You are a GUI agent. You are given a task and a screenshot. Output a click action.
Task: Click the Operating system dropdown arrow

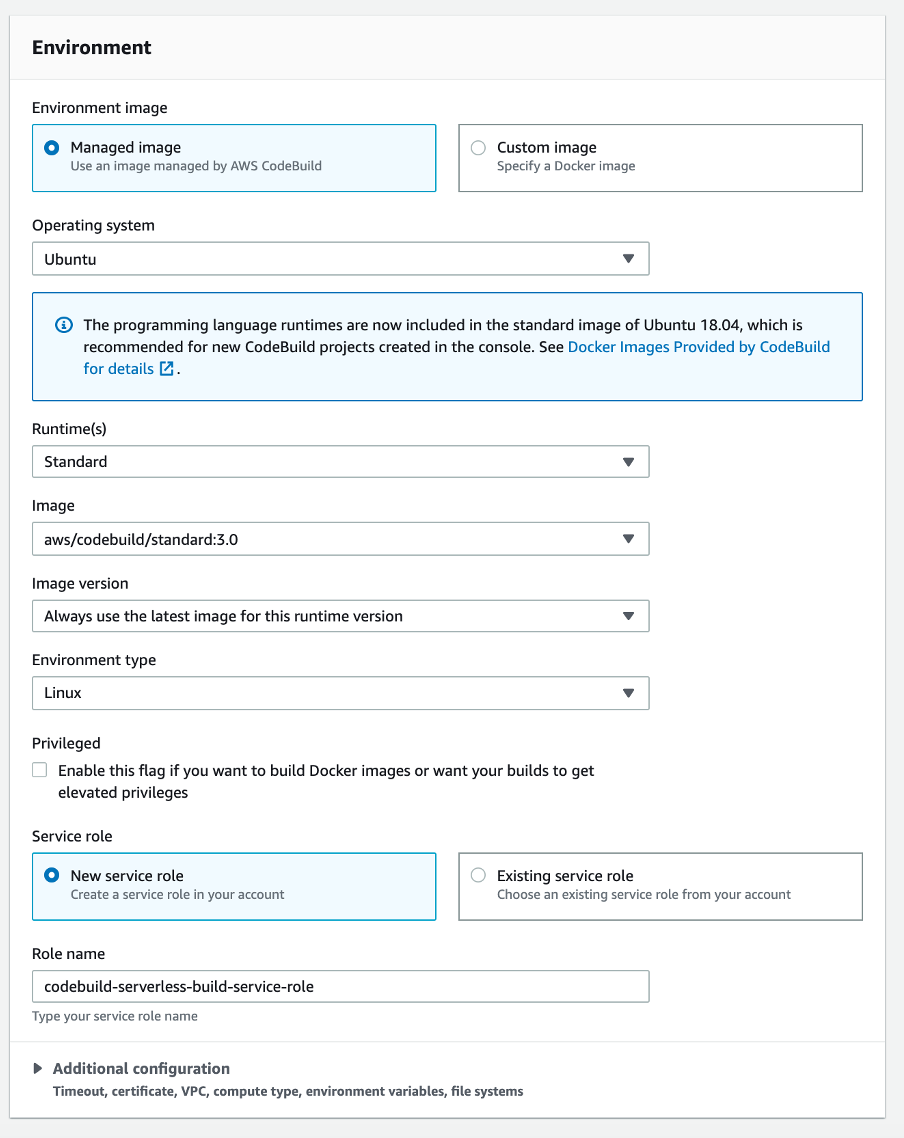point(628,259)
